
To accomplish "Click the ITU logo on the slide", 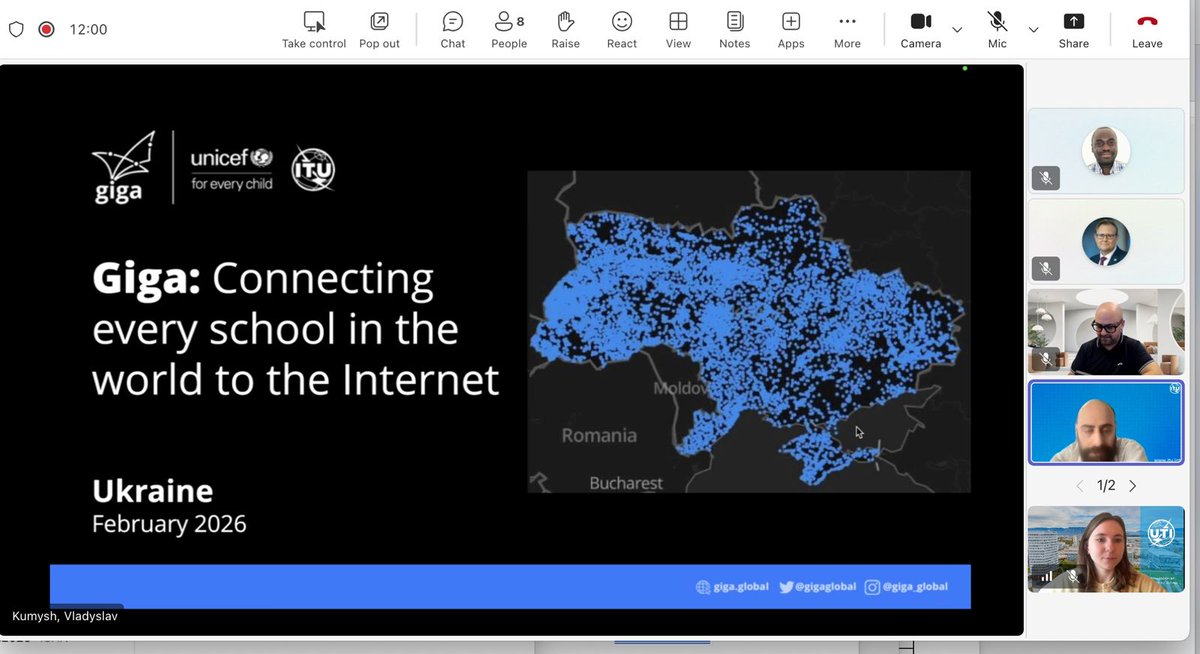I will coord(313,169).
